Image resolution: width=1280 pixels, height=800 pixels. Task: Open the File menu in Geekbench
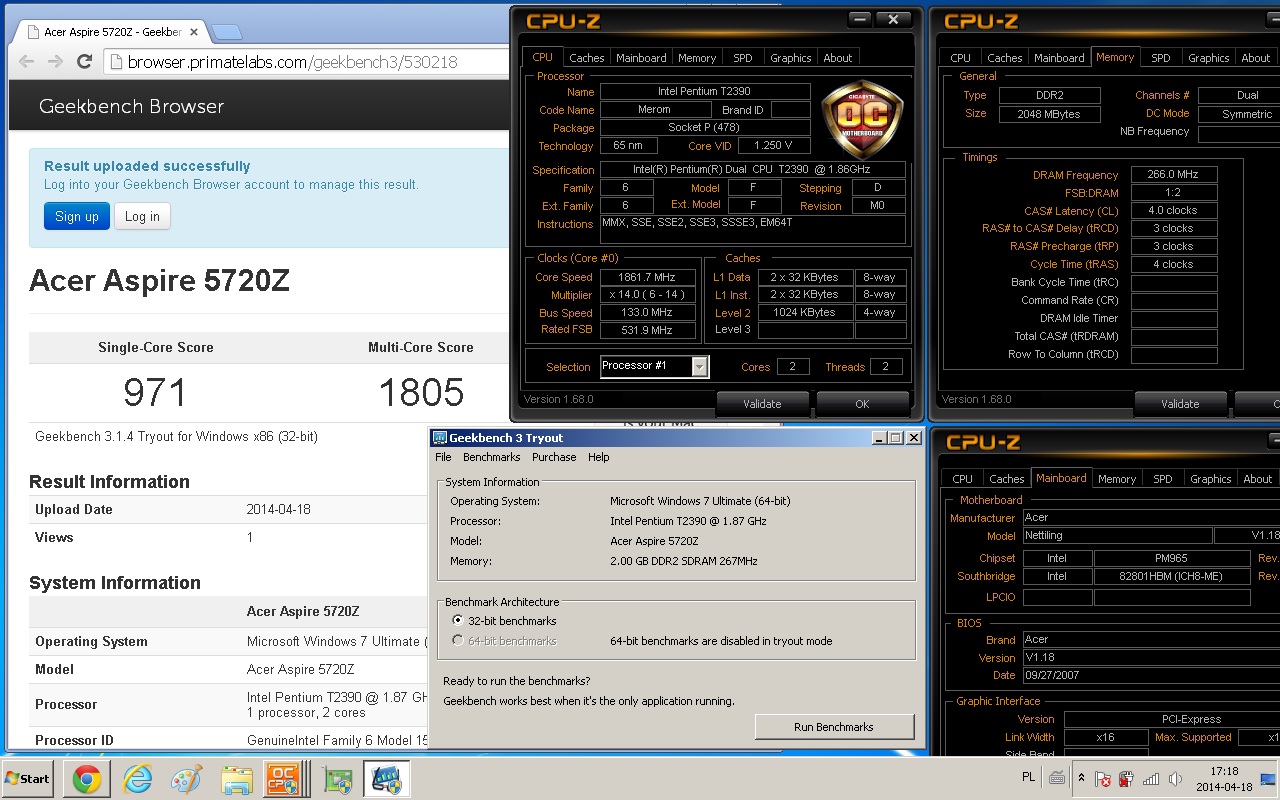(443, 457)
